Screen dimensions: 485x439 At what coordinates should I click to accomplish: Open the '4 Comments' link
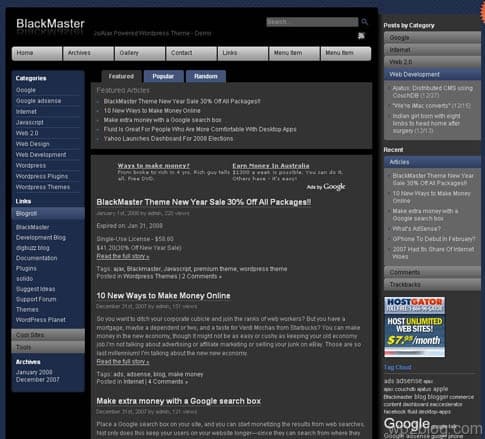coord(168,382)
